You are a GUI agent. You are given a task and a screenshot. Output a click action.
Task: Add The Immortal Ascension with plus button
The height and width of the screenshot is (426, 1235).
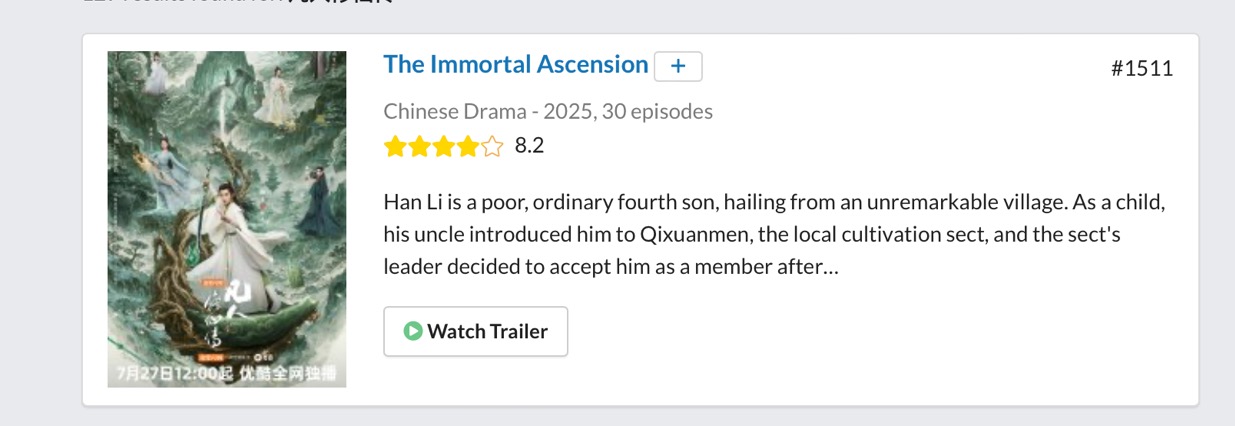(678, 66)
